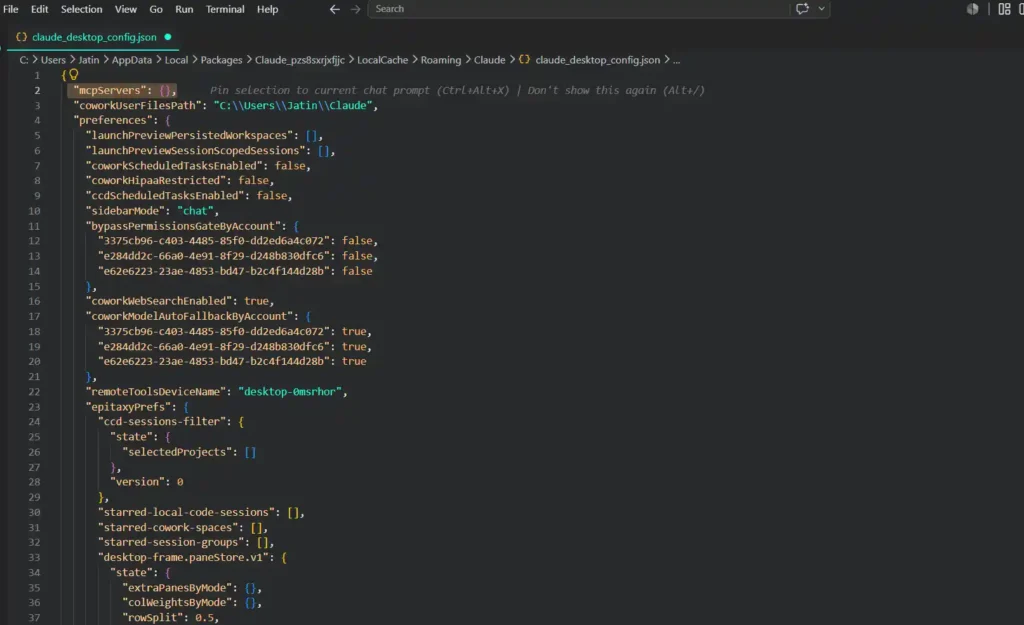Open the Run menu
Image resolution: width=1024 pixels, height=625 pixels.
coord(184,9)
